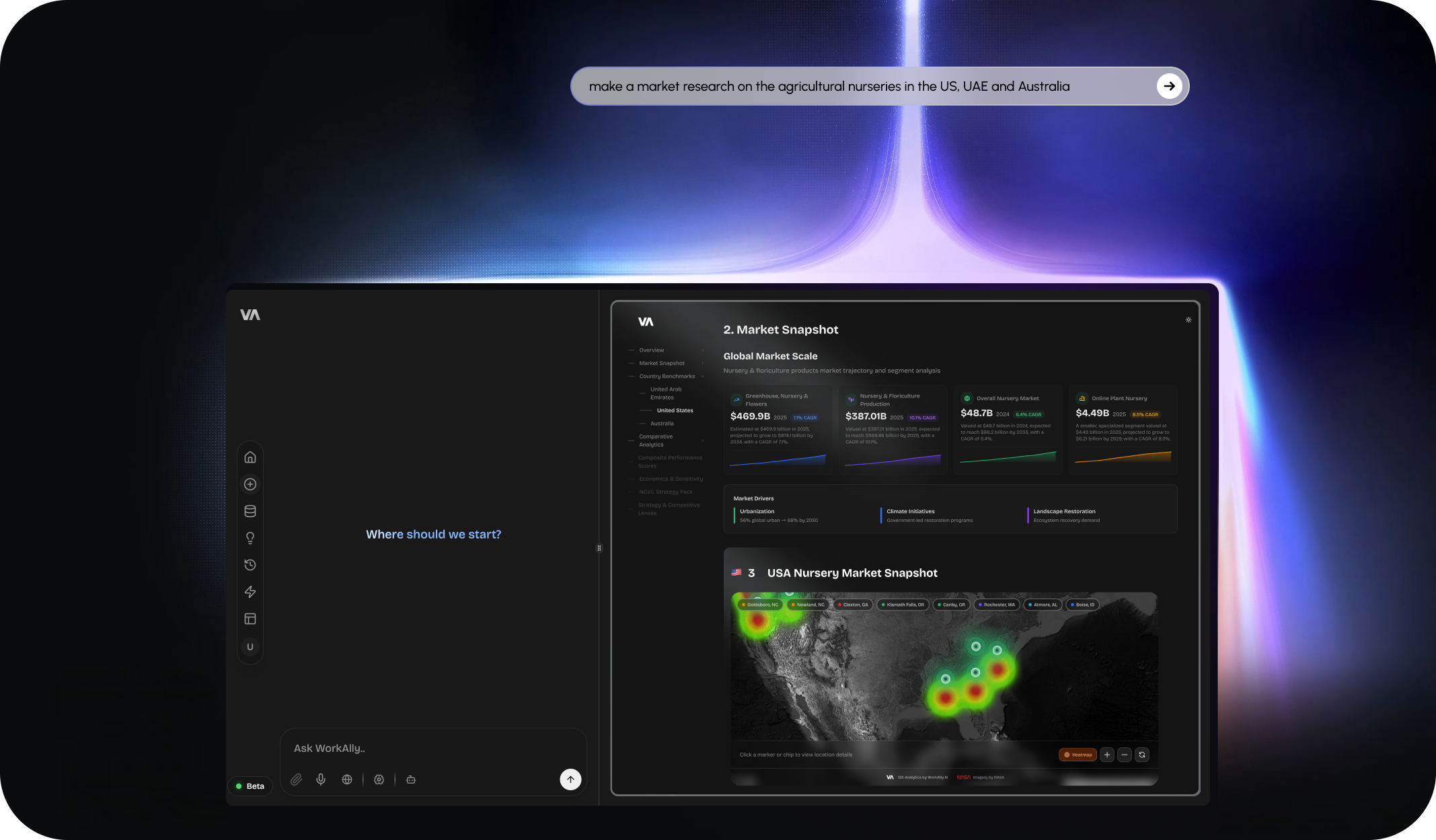This screenshot has width=1436, height=840.
Task: Click the microphone voice input icon
Action: click(x=321, y=779)
